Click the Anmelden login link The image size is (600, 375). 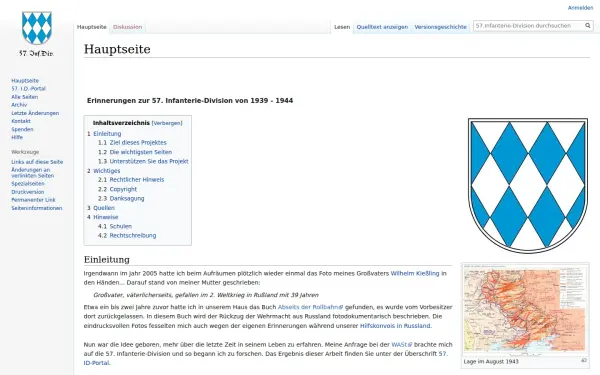pyautogui.click(x=580, y=8)
